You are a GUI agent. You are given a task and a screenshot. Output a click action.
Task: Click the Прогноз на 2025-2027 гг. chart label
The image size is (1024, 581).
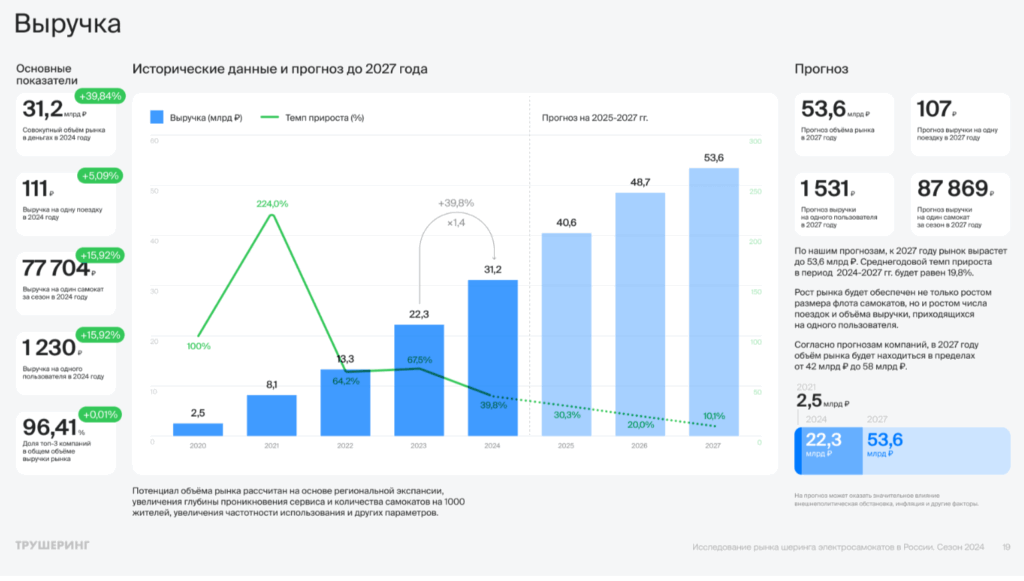pos(595,118)
